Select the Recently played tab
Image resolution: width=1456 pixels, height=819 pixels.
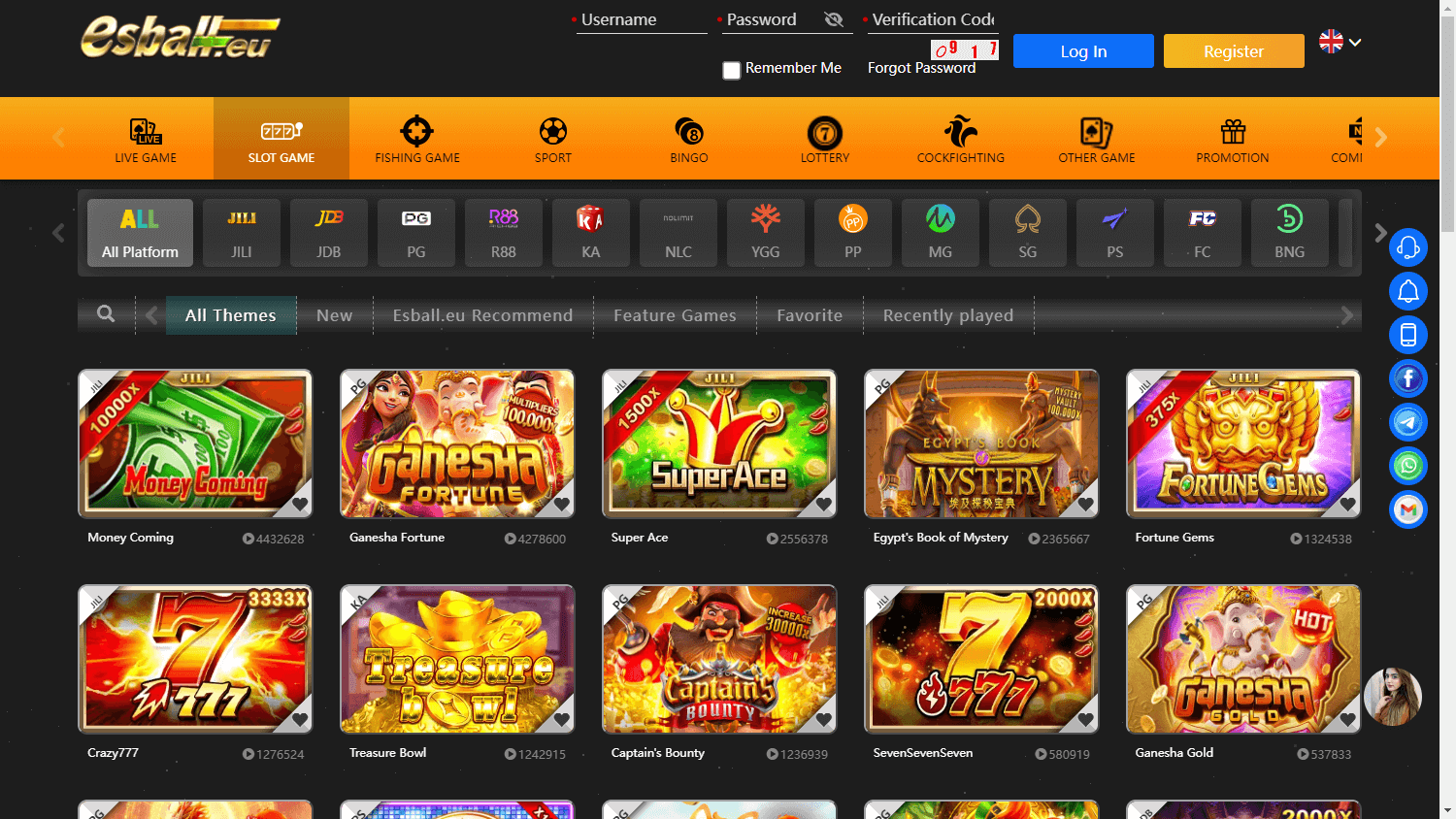pyautogui.click(x=948, y=315)
